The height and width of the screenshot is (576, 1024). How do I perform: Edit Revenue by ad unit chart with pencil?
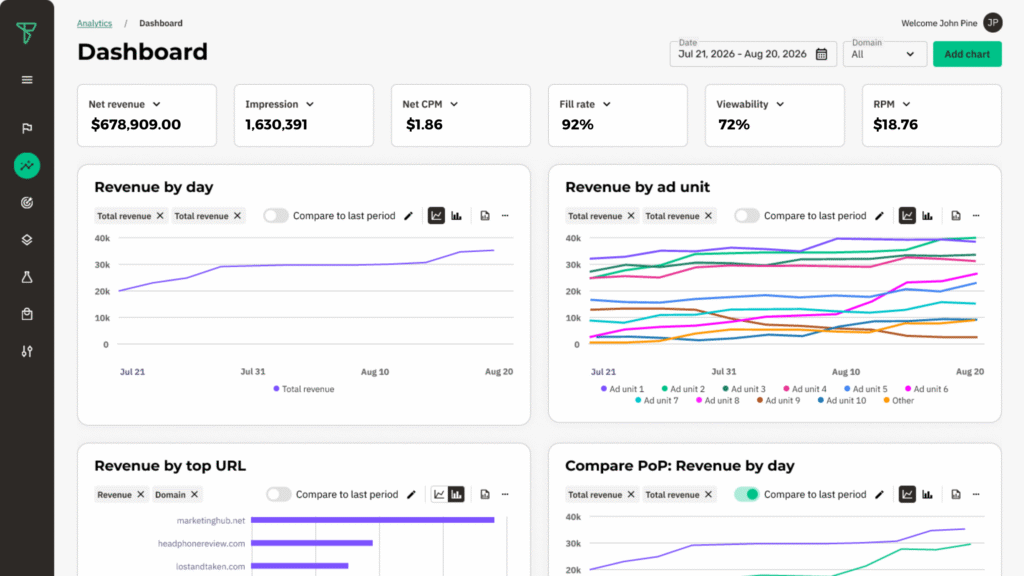[x=879, y=215]
